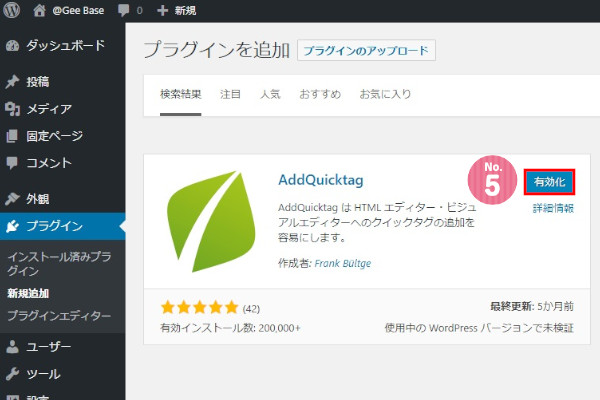The height and width of the screenshot is (400, 600).
Task: Click the (42) ratings count
Action: tap(251, 309)
